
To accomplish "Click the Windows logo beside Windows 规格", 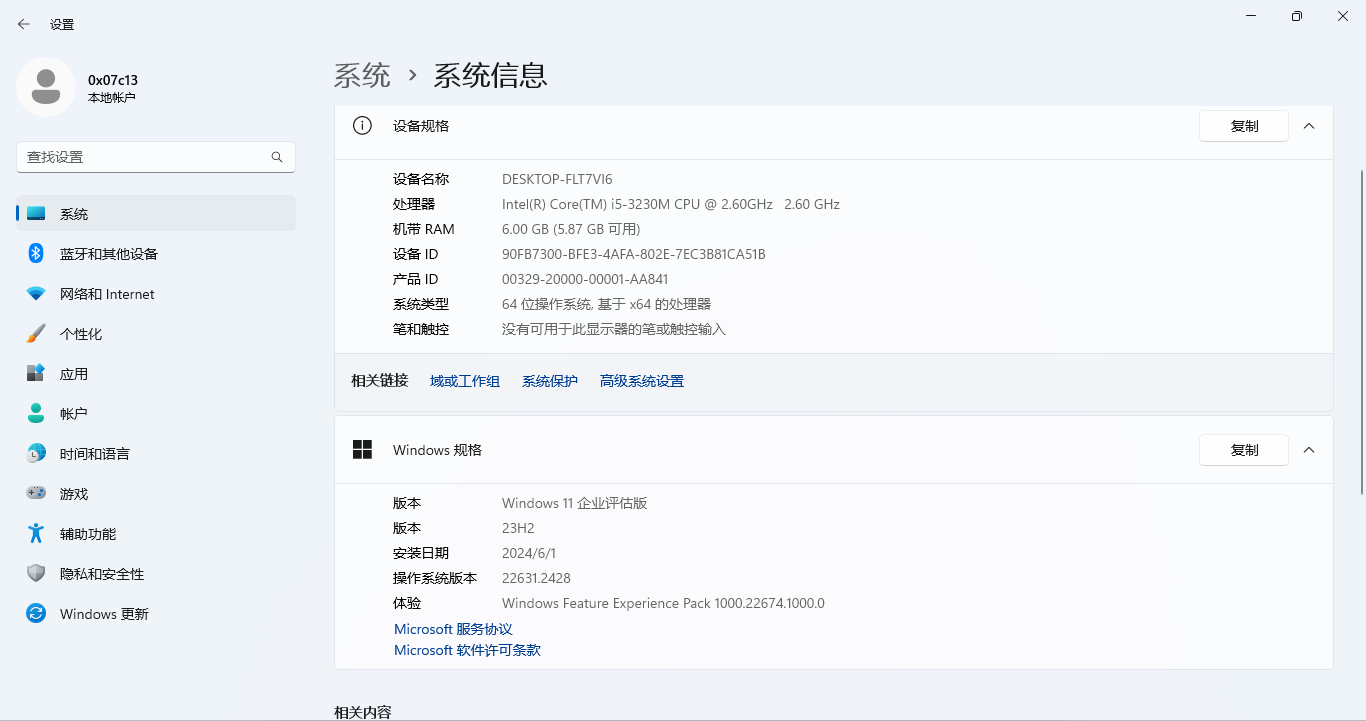I will click(x=362, y=450).
